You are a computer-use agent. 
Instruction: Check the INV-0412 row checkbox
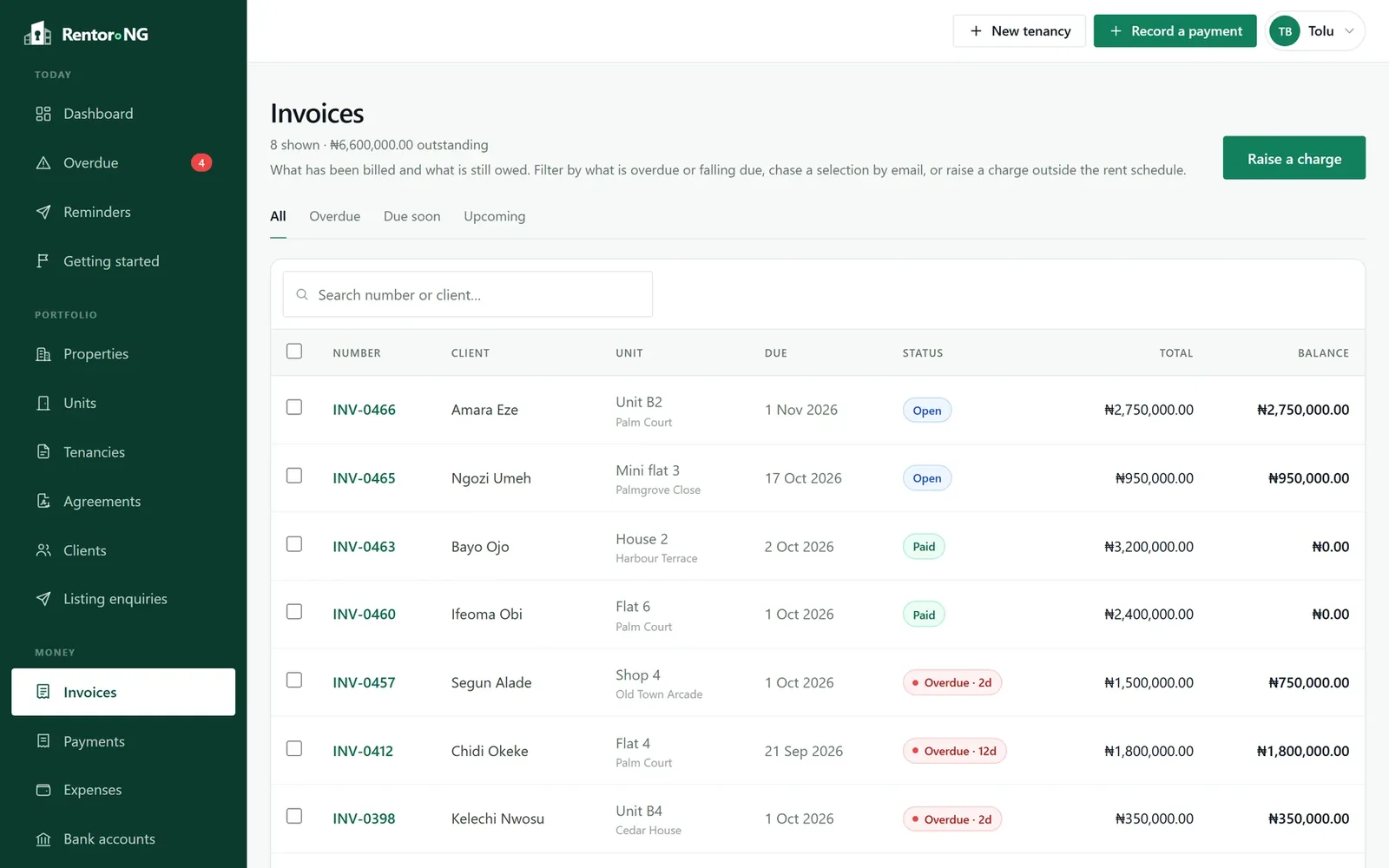pos(294,748)
